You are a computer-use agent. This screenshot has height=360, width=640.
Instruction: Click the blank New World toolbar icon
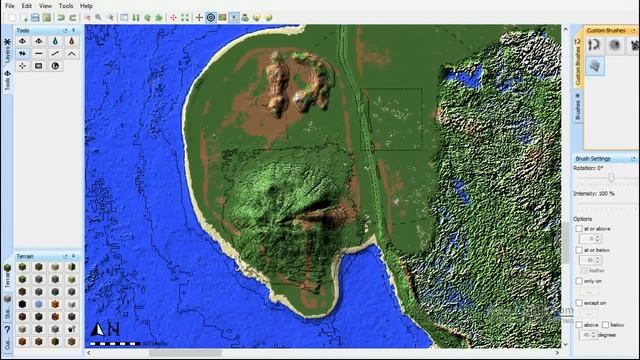coord(12,18)
